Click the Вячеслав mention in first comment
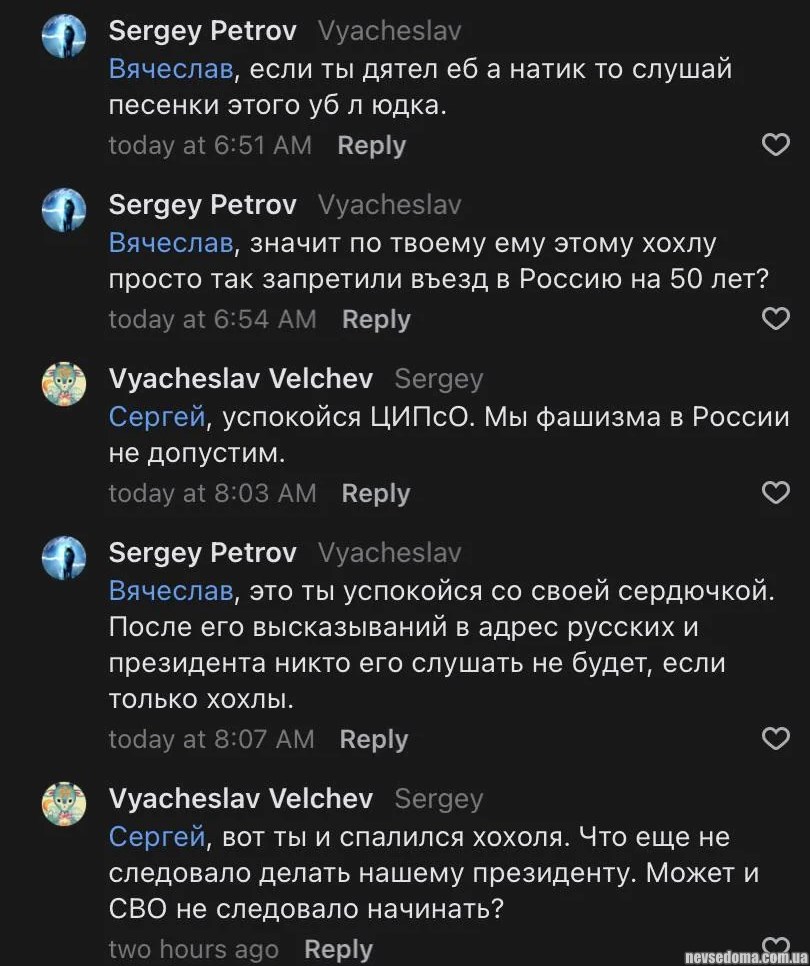810x966 pixels. click(x=170, y=70)
